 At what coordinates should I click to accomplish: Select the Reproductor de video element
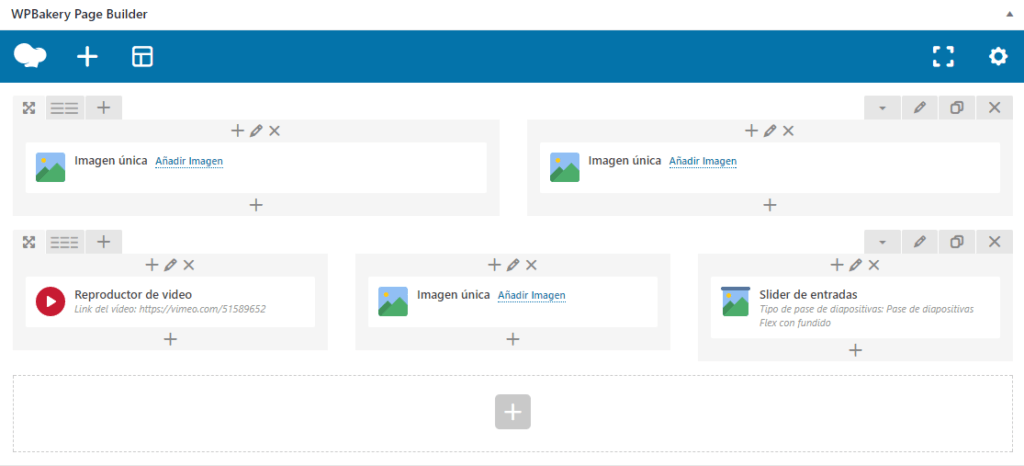(133, 294)
